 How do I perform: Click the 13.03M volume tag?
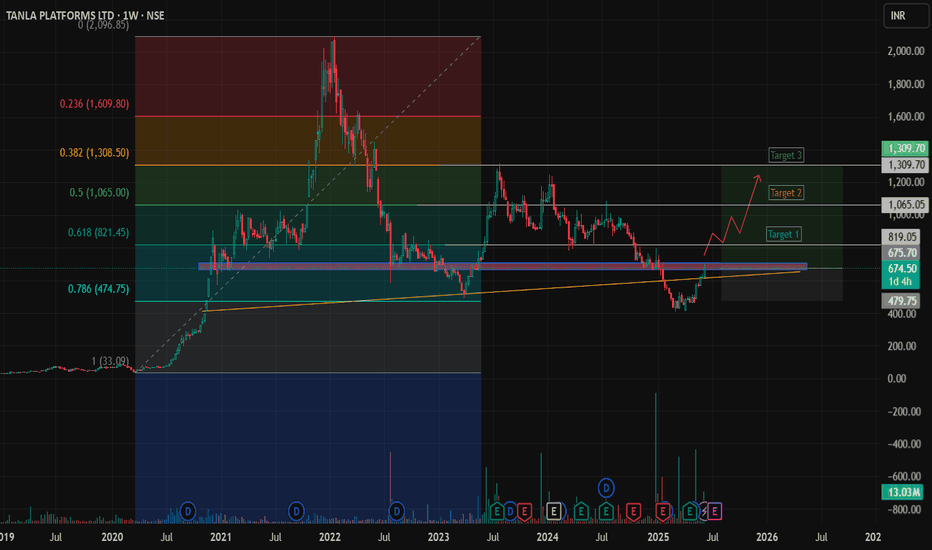point(903,492)
